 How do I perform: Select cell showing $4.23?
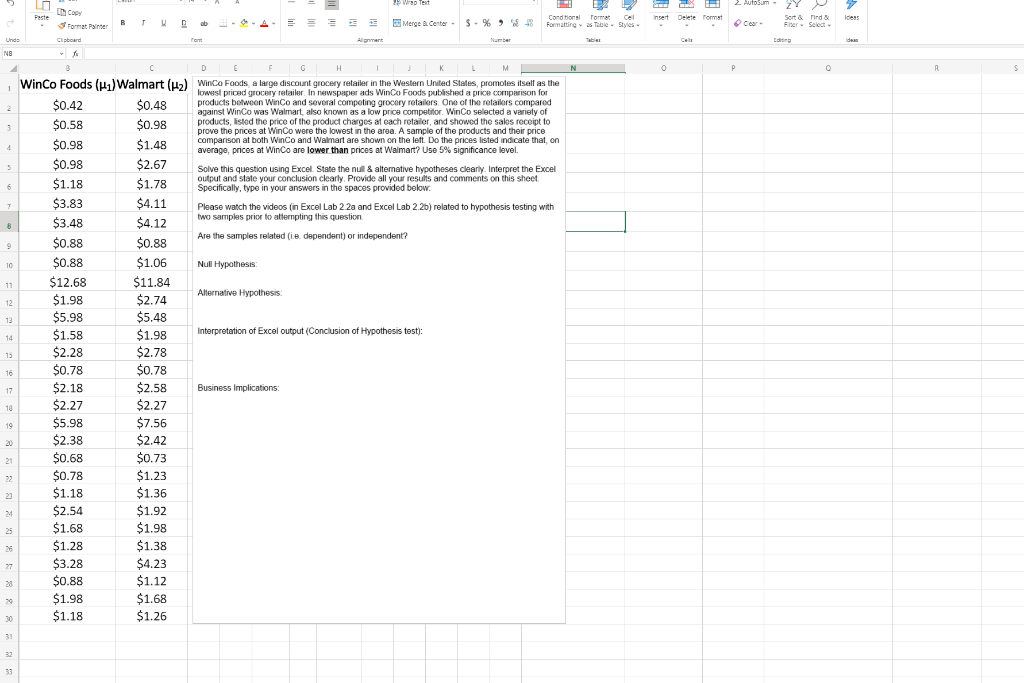point(152,564)
